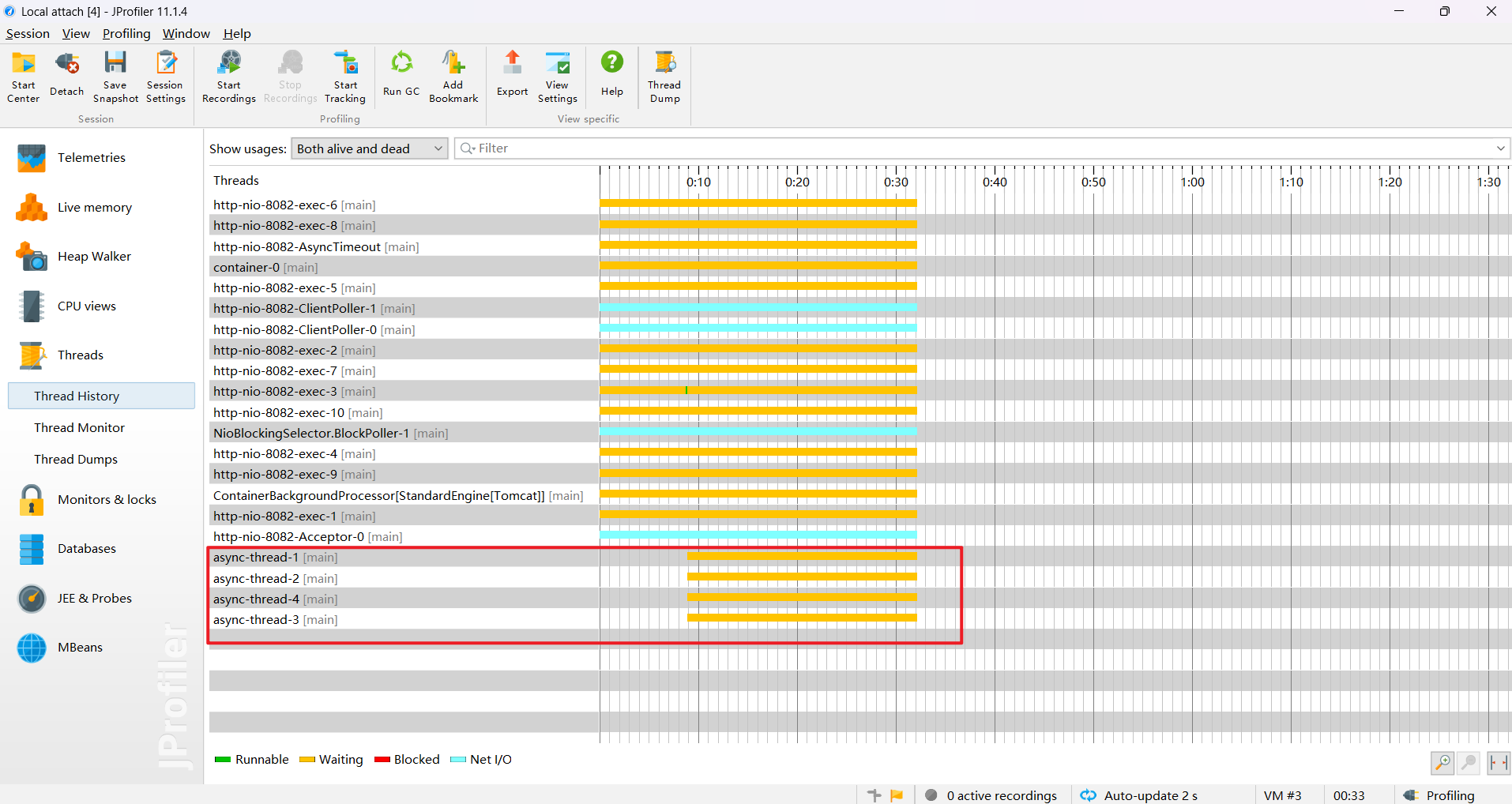1512x804 pixels.
Task: Detach from the profiled JVM
Action: point(67,77)
